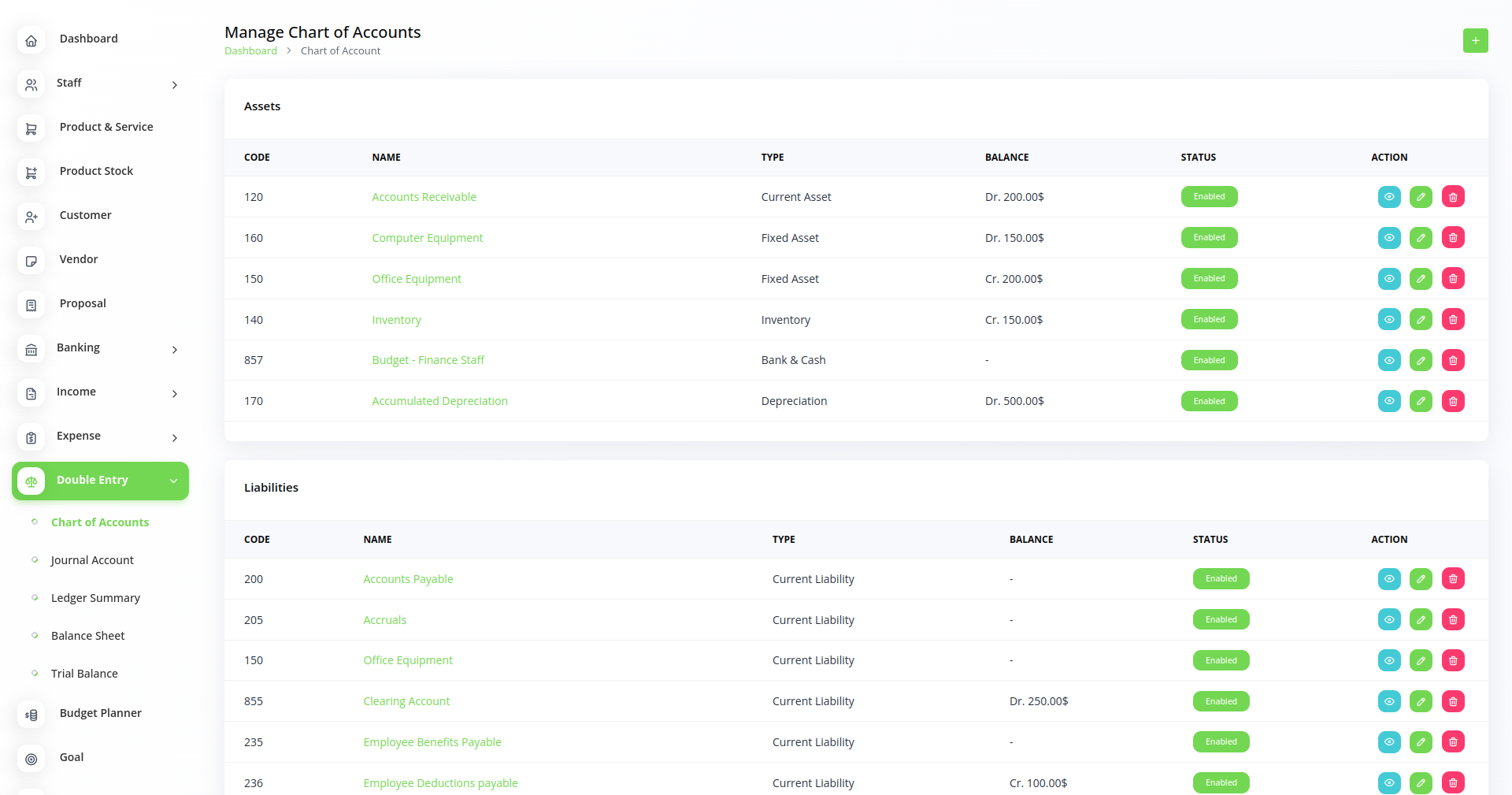Image resolution: width=1512 pixels, height=795 pixels.
Task: Edit the Accounts Payable account
Action: tap(1421, 579)
